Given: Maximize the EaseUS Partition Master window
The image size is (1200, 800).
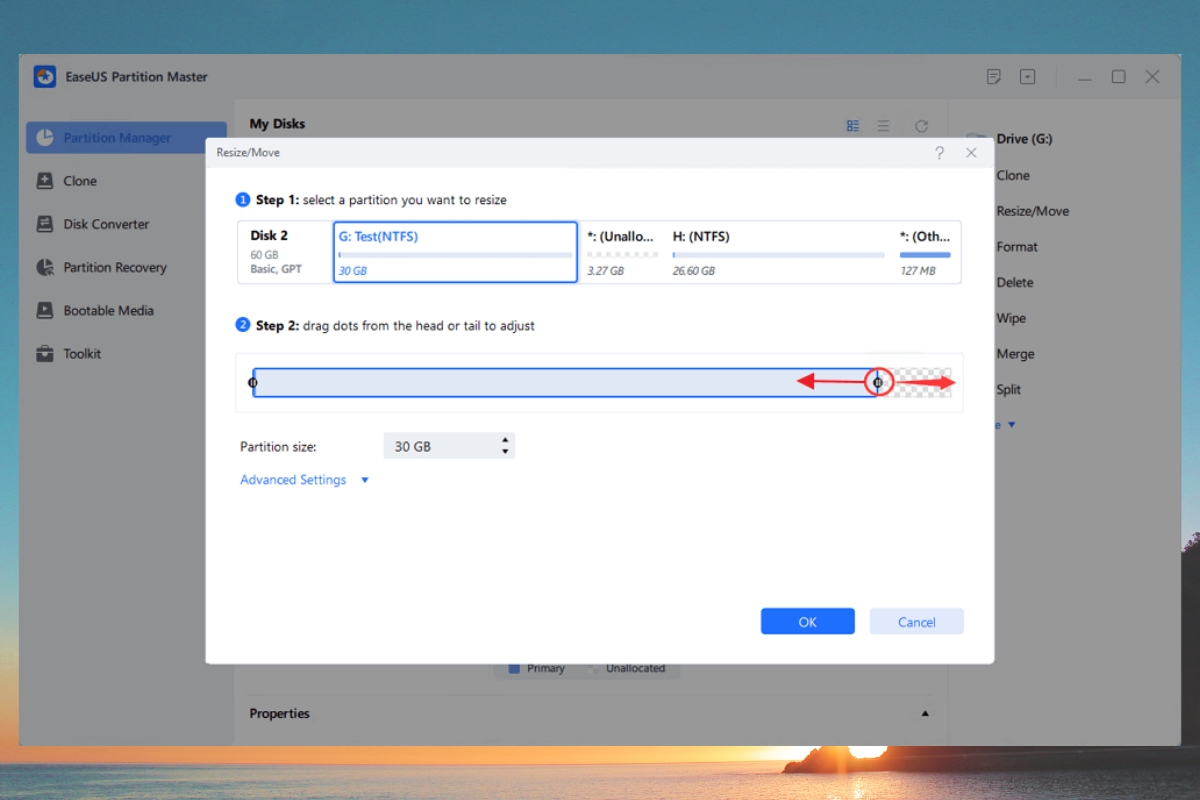Looking at the screenshot, I should [1118, 77].
